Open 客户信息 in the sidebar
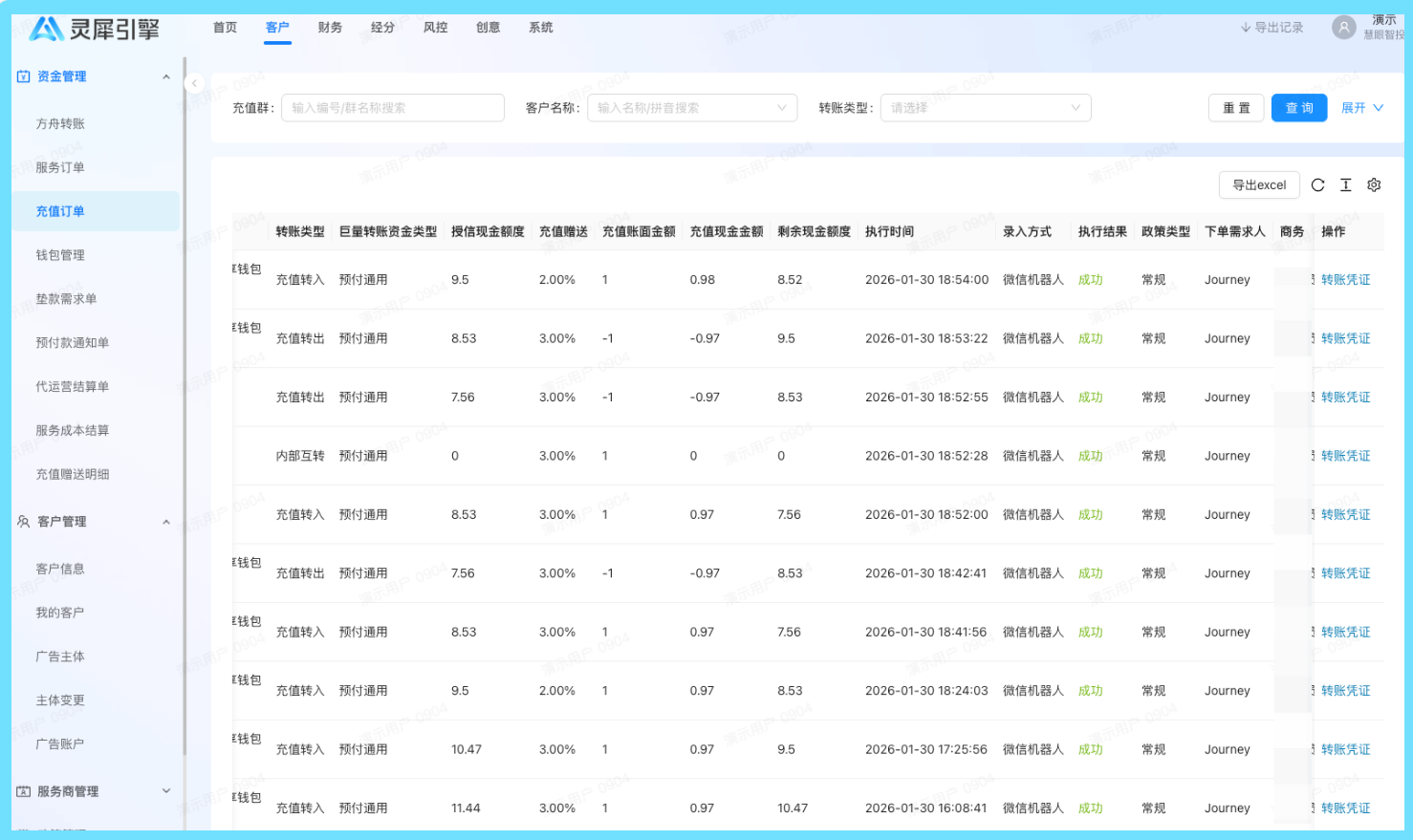 click(96, 569)
